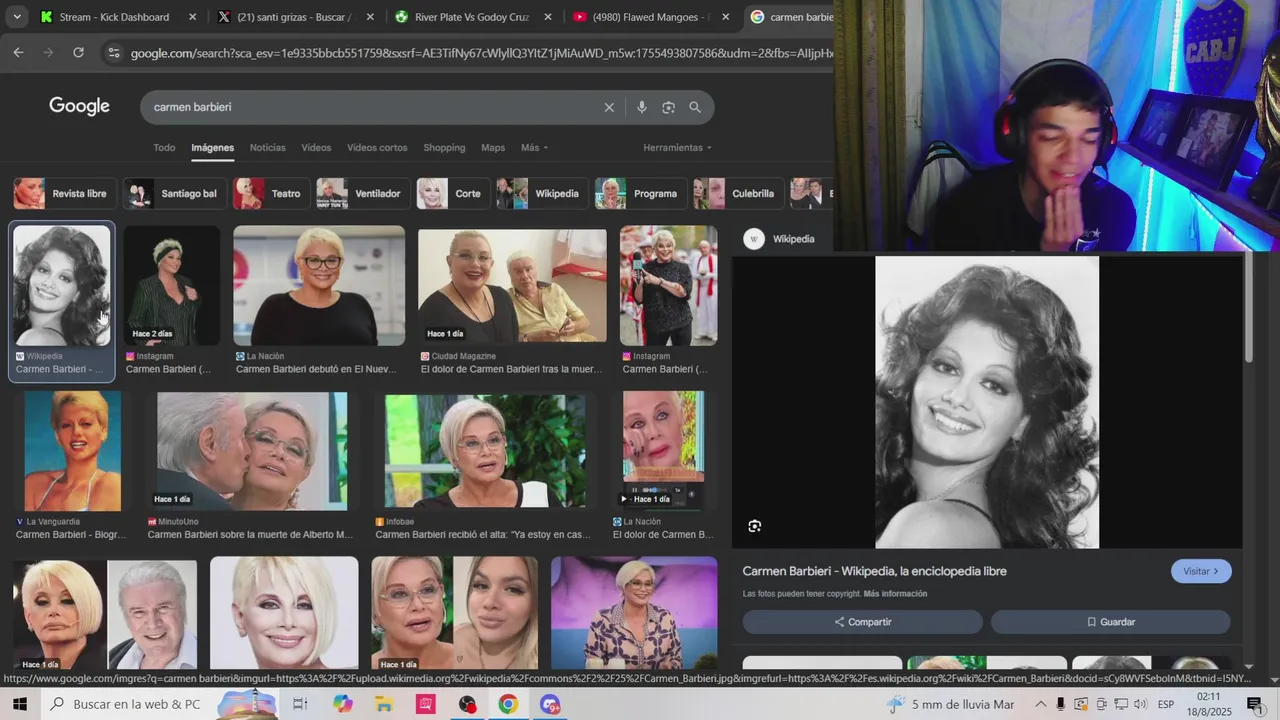Open the Windows Start menu
Viewport: 1280px width, 720px height.
click(x=21, y=704)
